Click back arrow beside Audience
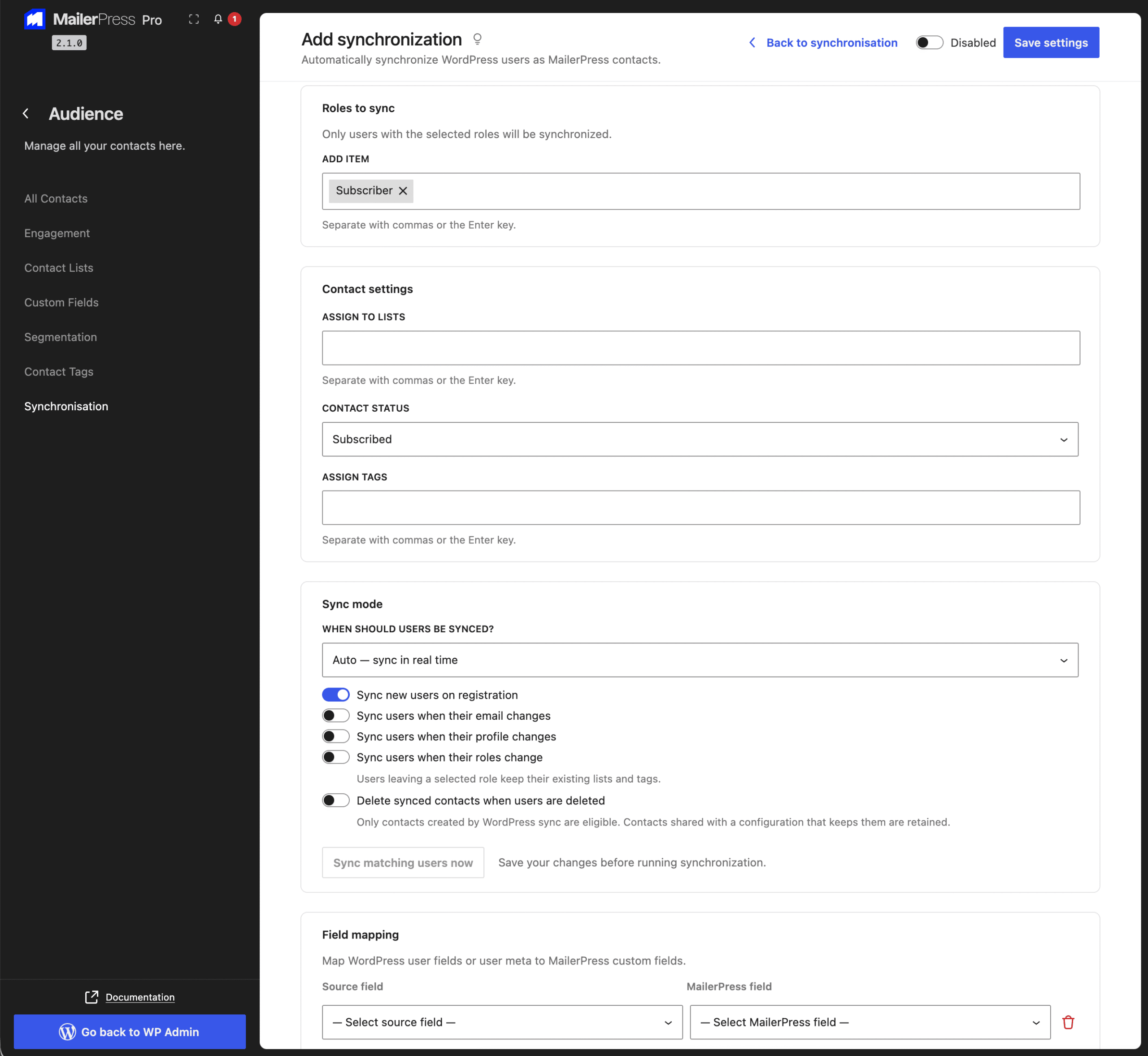This screenshot has height=1056, width=1148. 26,114
